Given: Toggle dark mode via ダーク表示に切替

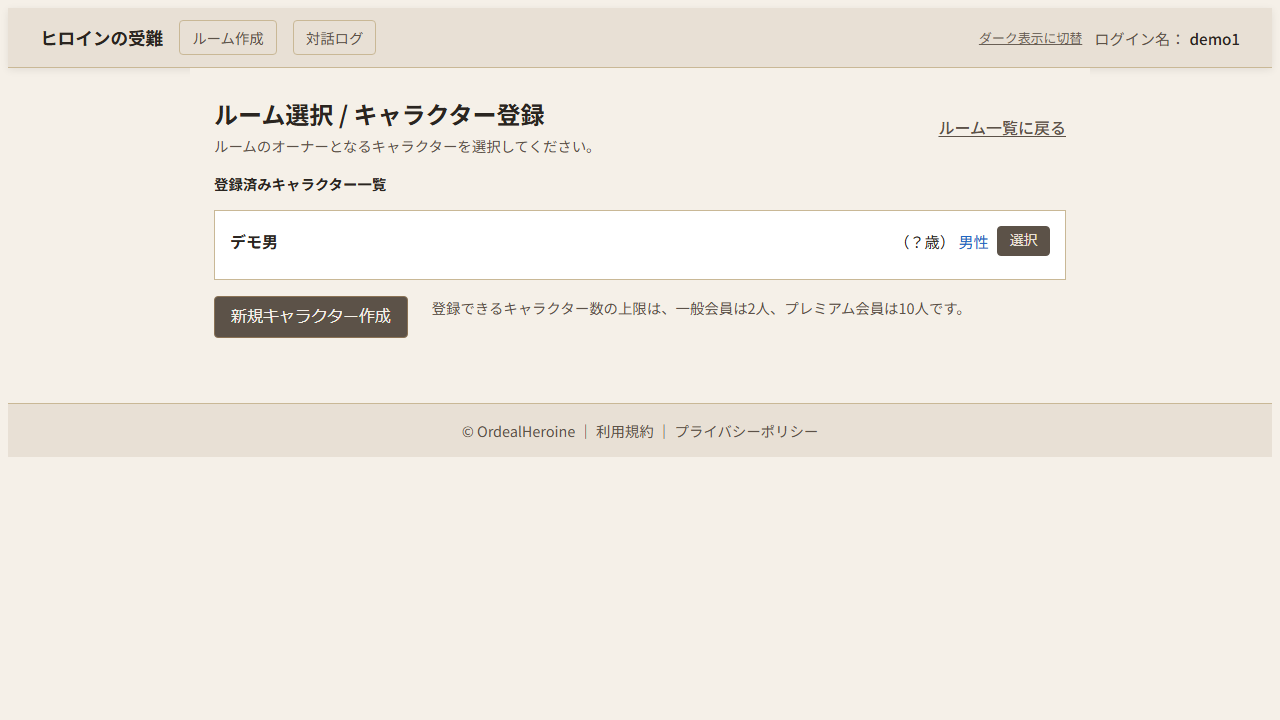Looking at the screenshot, I should 1030,38.
